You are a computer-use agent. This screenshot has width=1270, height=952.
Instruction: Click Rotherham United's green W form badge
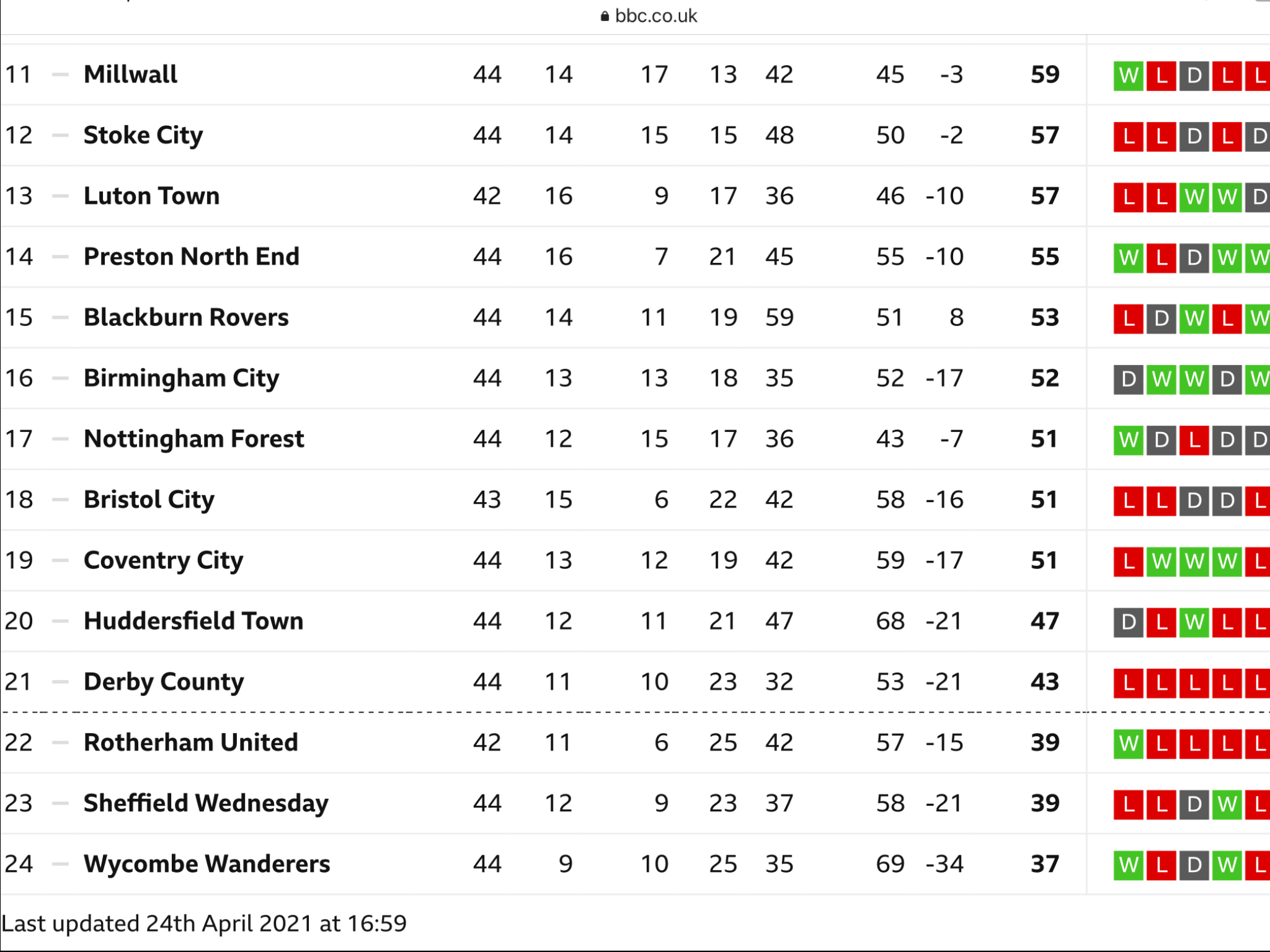click(x=1128, y=744)
